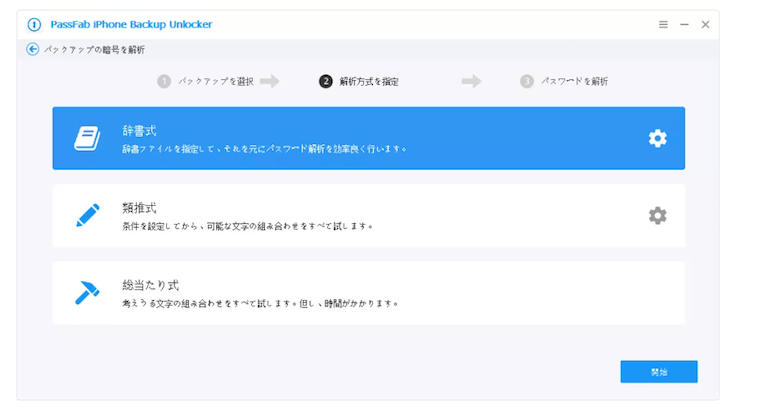Viewport: 764px width, 416px height.
Task: Go back using the circular arrow icon
Action: [33, 49]
